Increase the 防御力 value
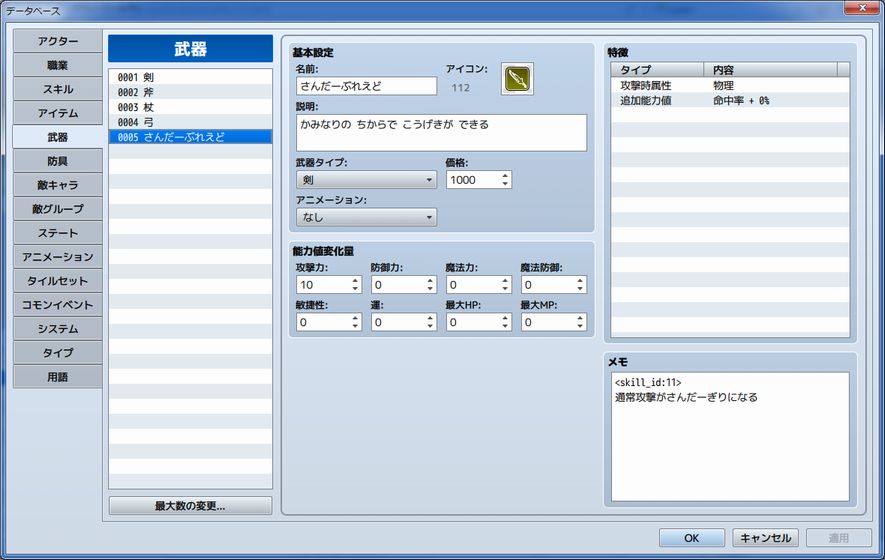 (430, 280)
